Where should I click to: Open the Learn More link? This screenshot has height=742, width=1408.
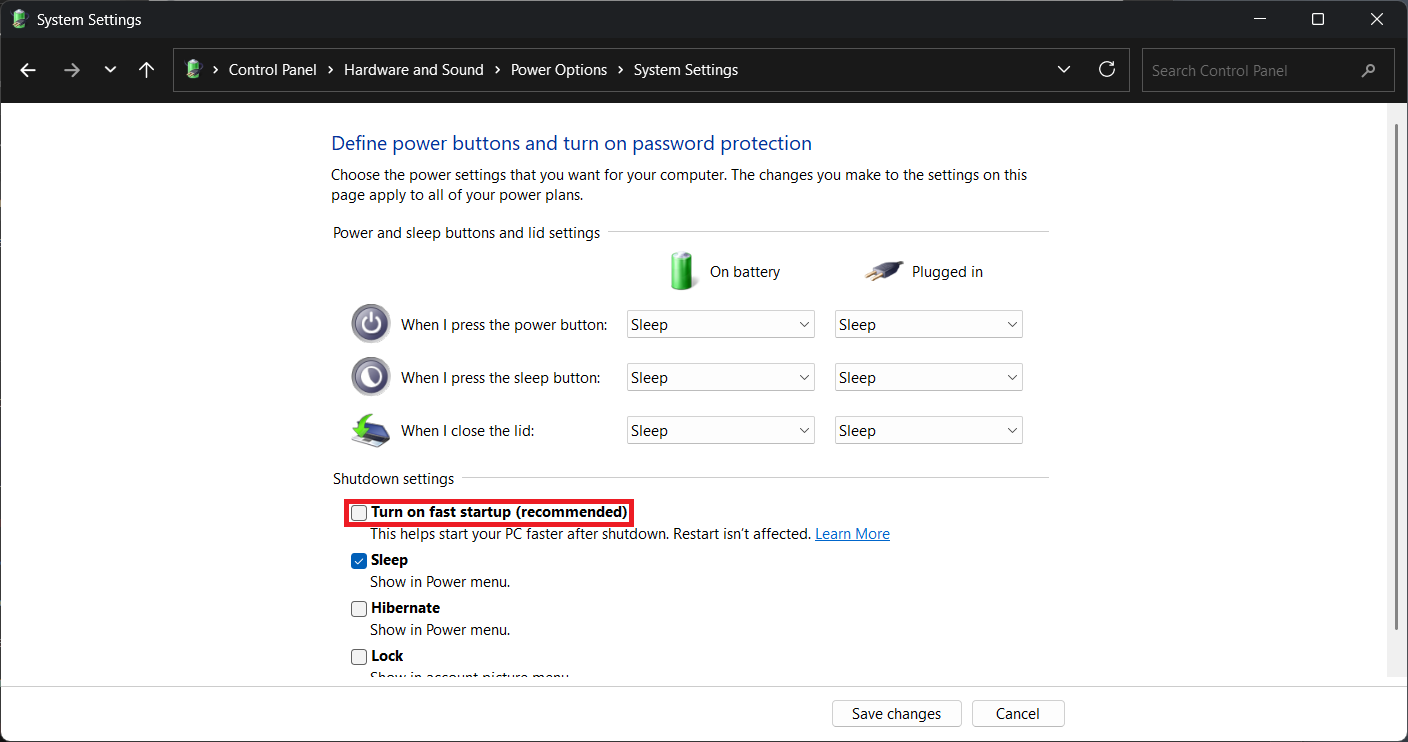pyautogui.click(x=852, y=534)
